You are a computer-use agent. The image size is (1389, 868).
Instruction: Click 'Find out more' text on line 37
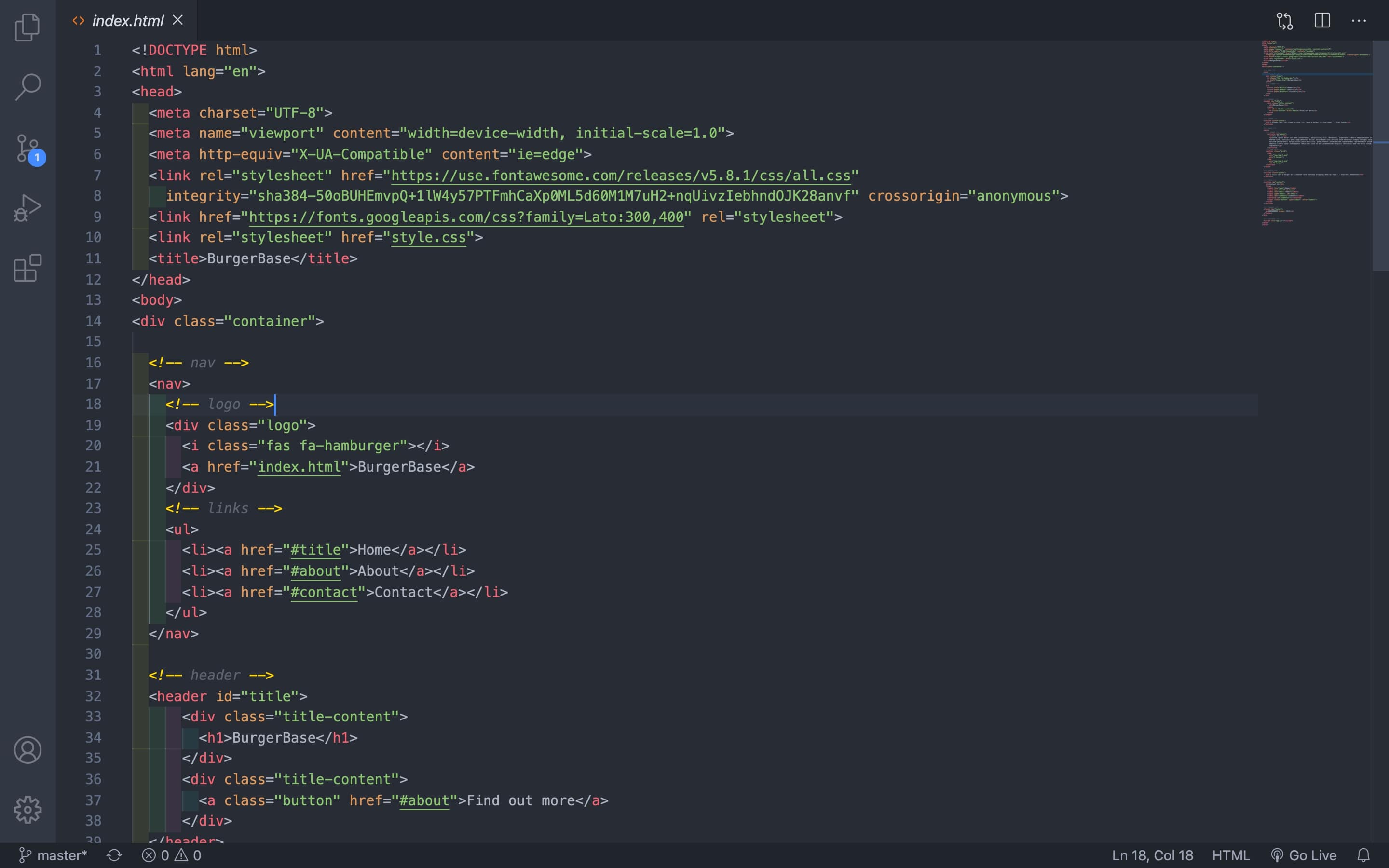[x=520, y=800]
